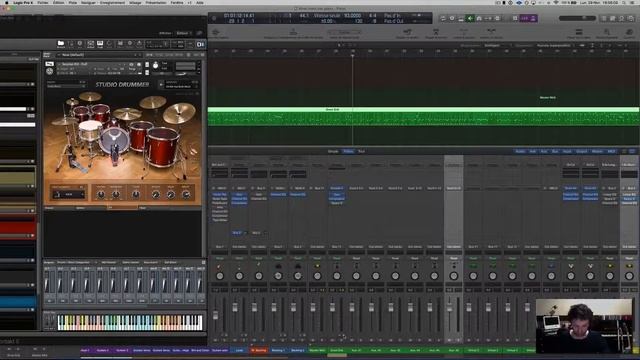Toggle Output filter button in mixer
This screenshot has height=360, width=640.
[582, 151]
